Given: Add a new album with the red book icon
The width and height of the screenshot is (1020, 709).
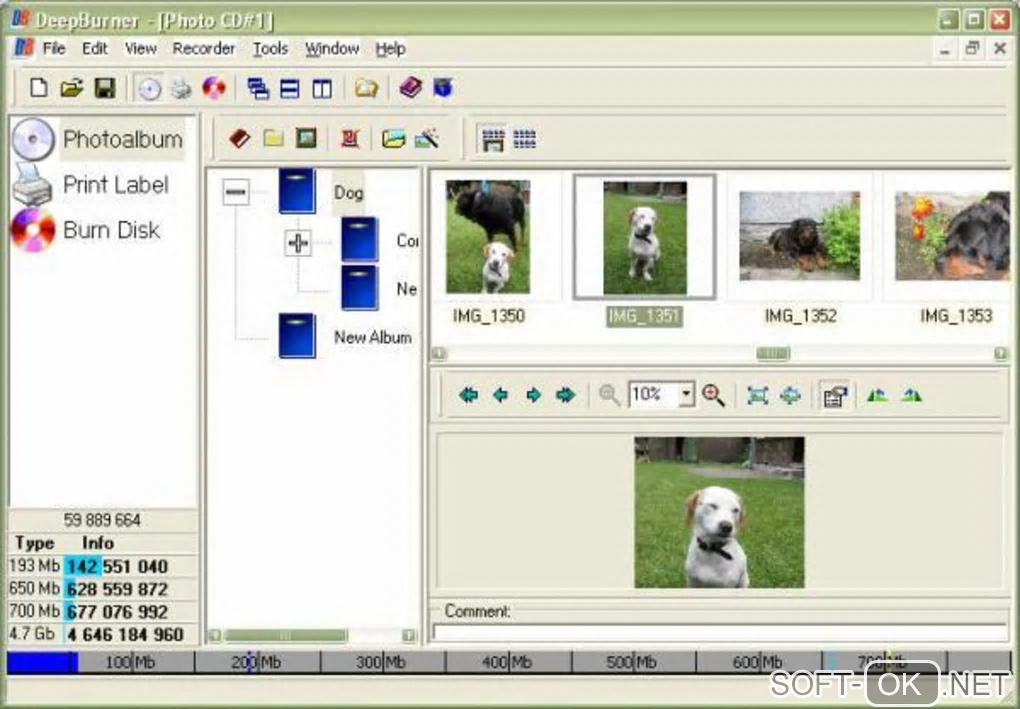Looking at the screenshot, I should [x=239, y=138].
